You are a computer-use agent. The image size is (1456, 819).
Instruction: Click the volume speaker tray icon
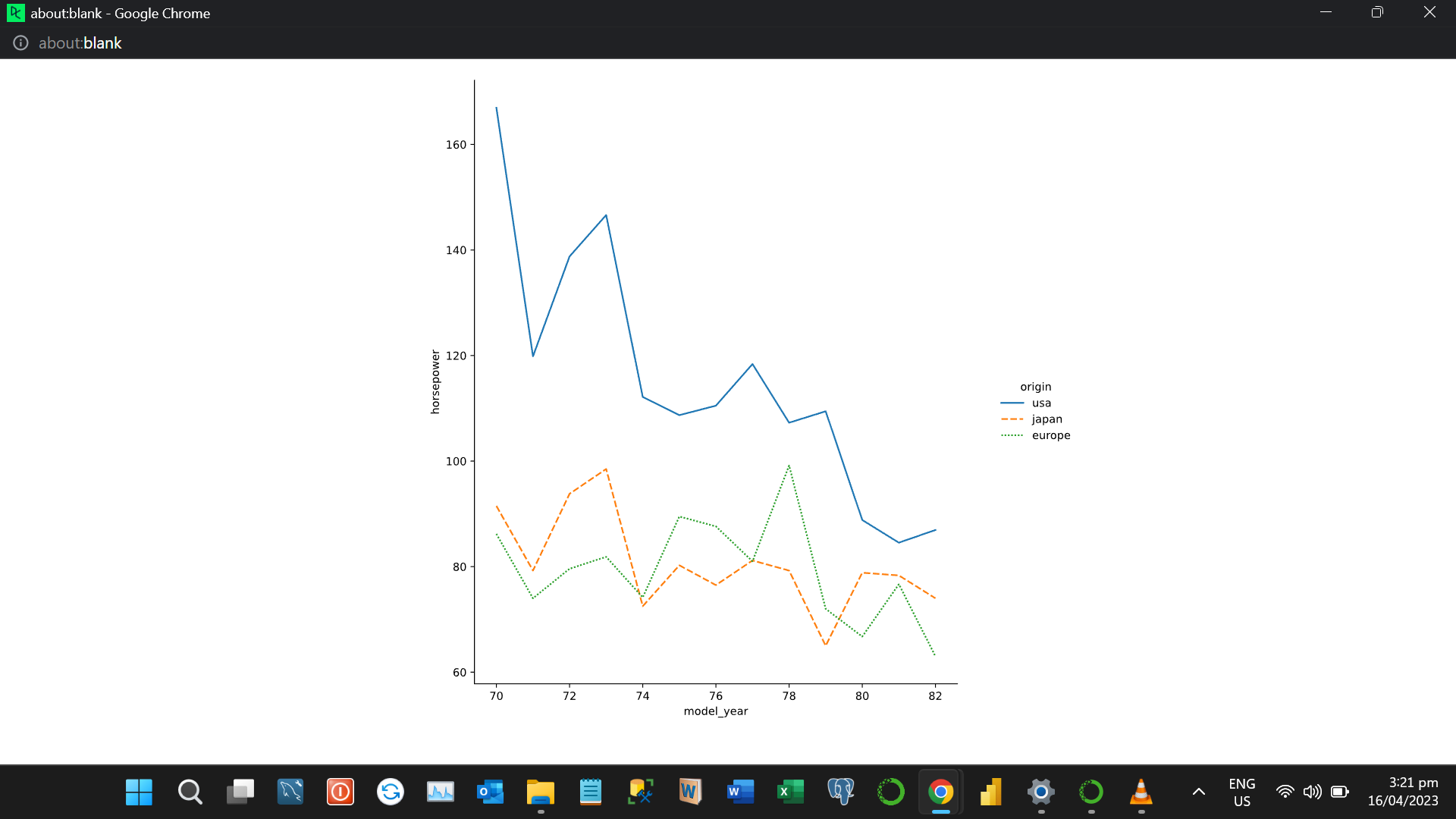pyautogui.click(x=1312, y=792)
